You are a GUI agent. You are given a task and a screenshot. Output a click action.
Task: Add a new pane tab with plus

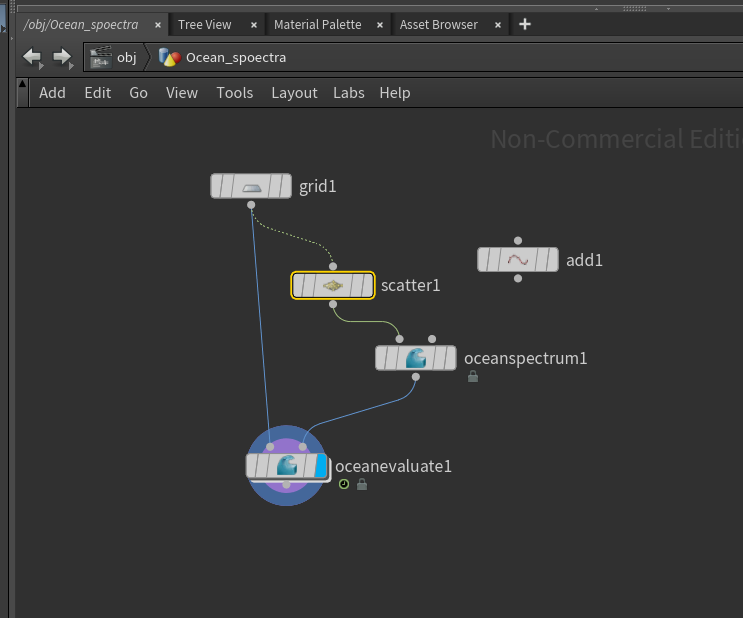pos(525,24)
